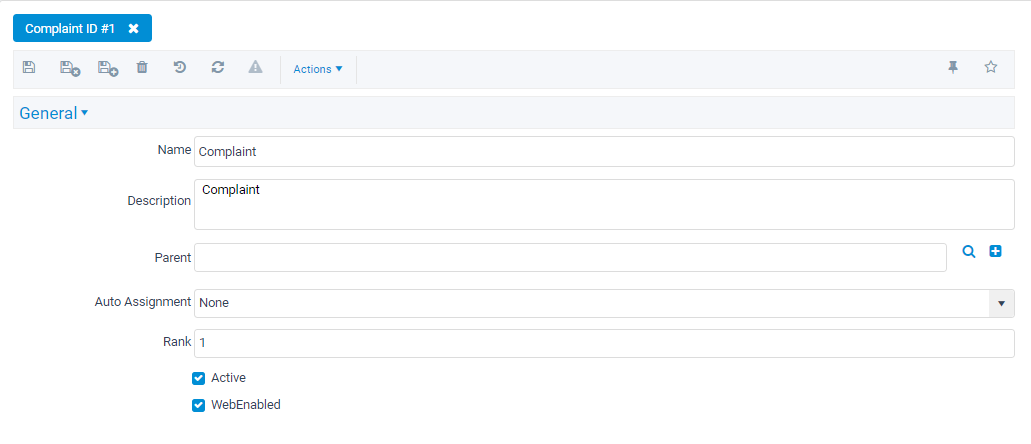Viewport: 1031px width, 444px height.
Task: Click the Description label
Action: click(159, 201)
